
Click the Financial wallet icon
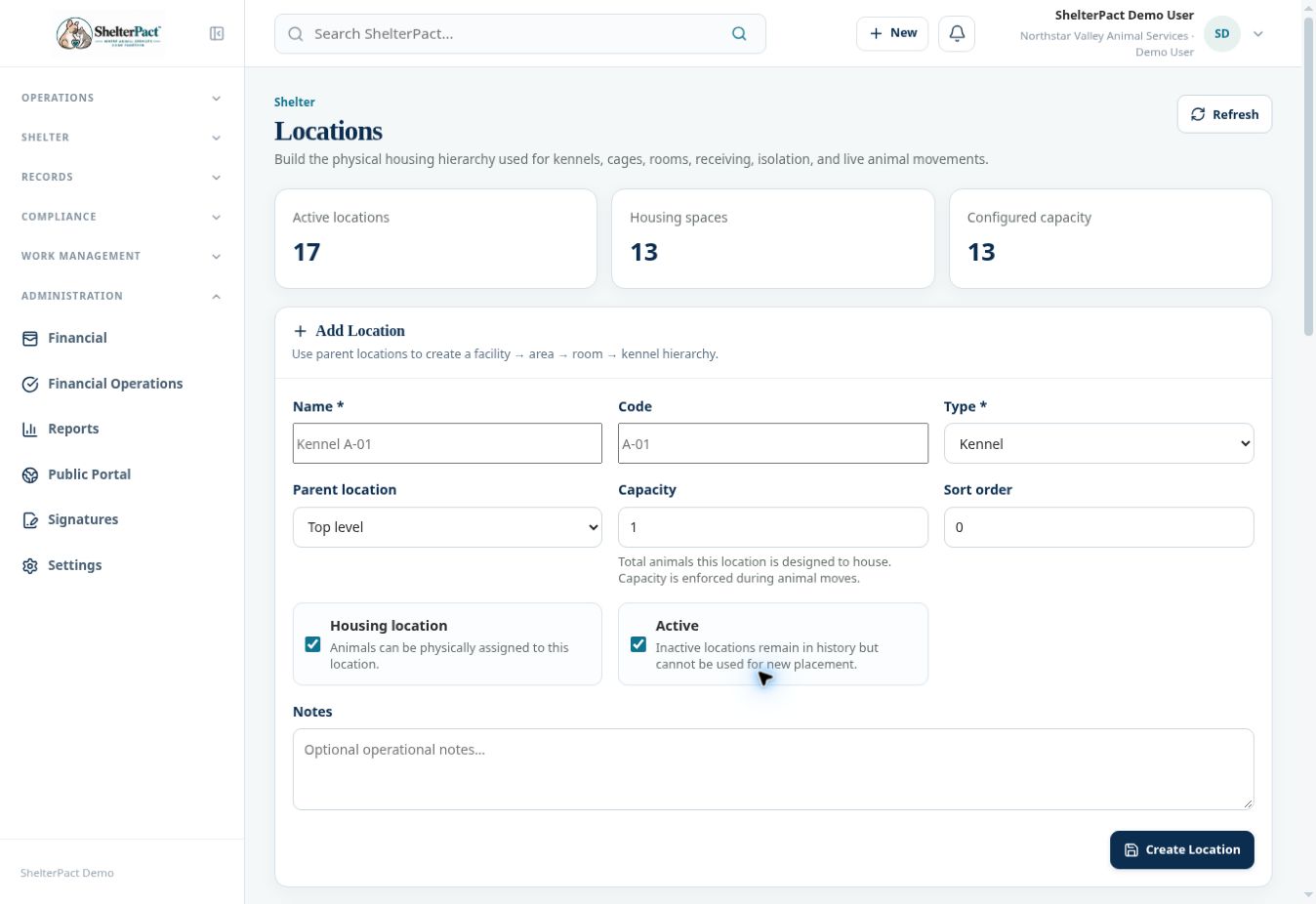(30, 338)
